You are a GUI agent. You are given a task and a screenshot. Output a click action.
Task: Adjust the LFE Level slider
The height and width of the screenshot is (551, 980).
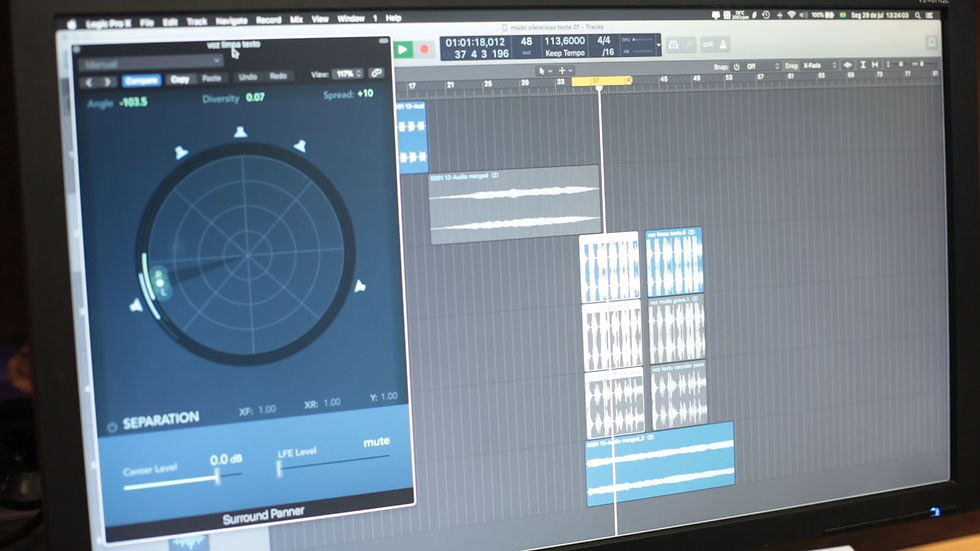coord(334,465)
